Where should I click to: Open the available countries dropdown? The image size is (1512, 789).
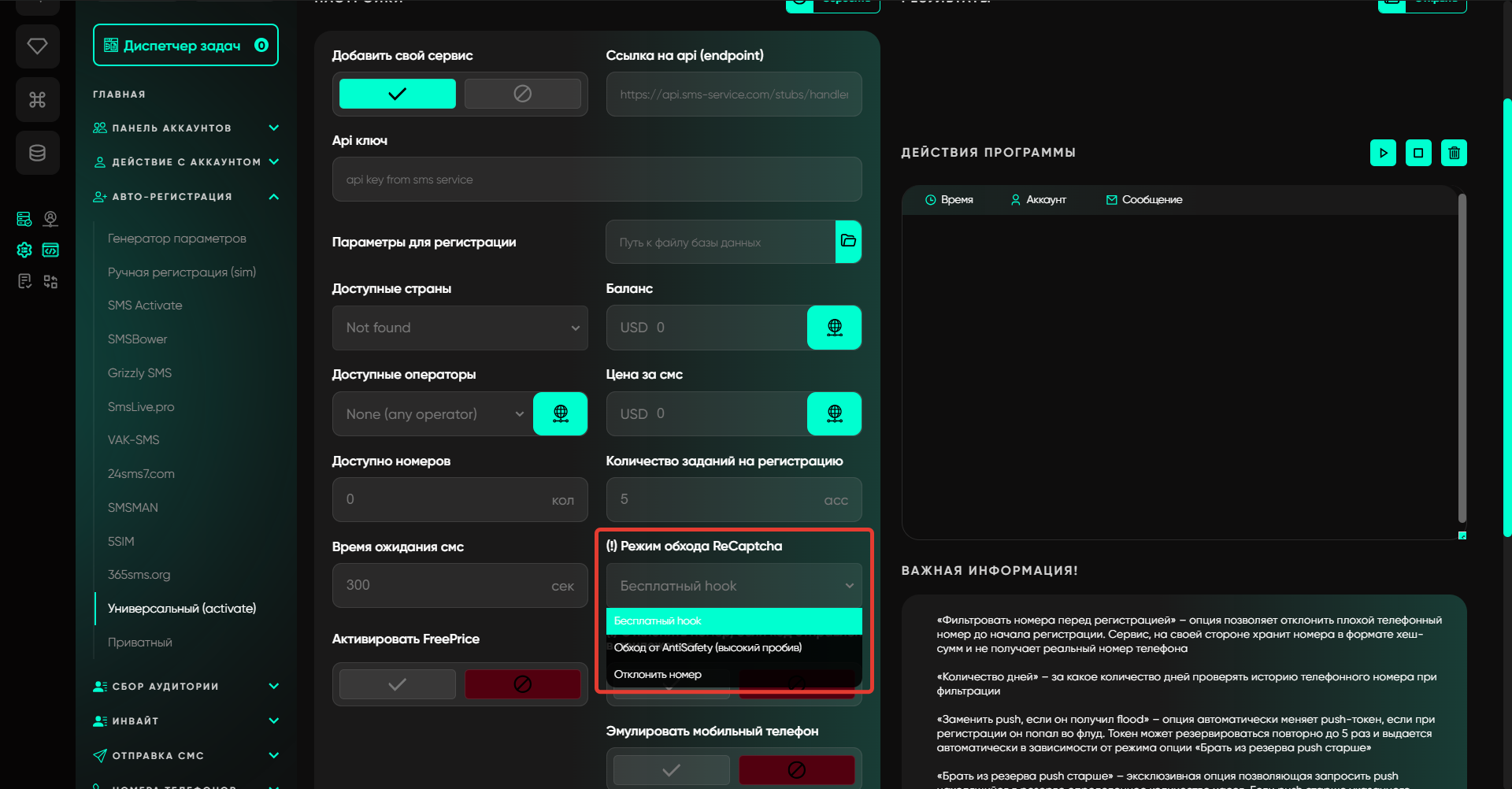point(460,328)
